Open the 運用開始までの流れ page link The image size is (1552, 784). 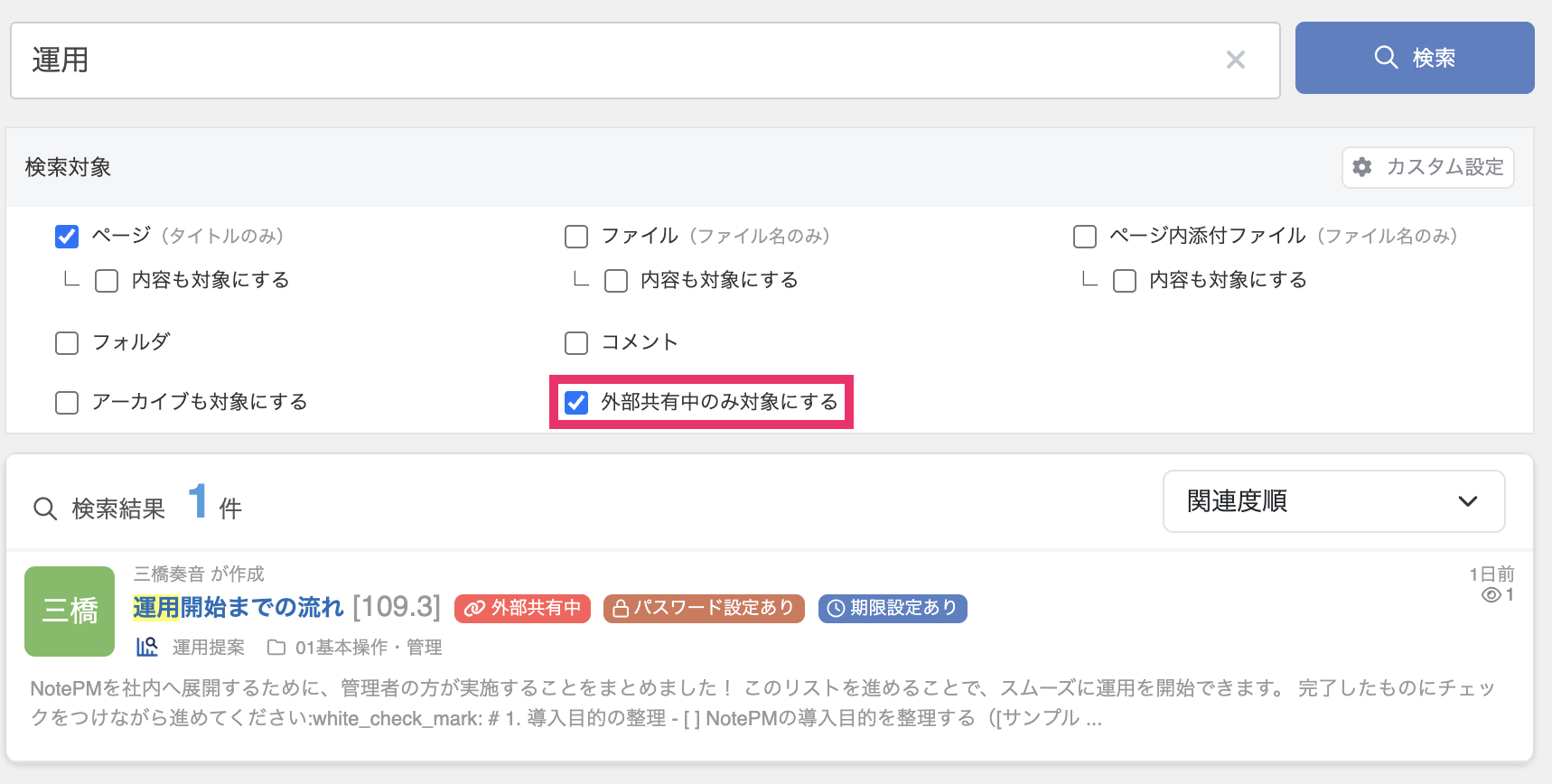238,608
